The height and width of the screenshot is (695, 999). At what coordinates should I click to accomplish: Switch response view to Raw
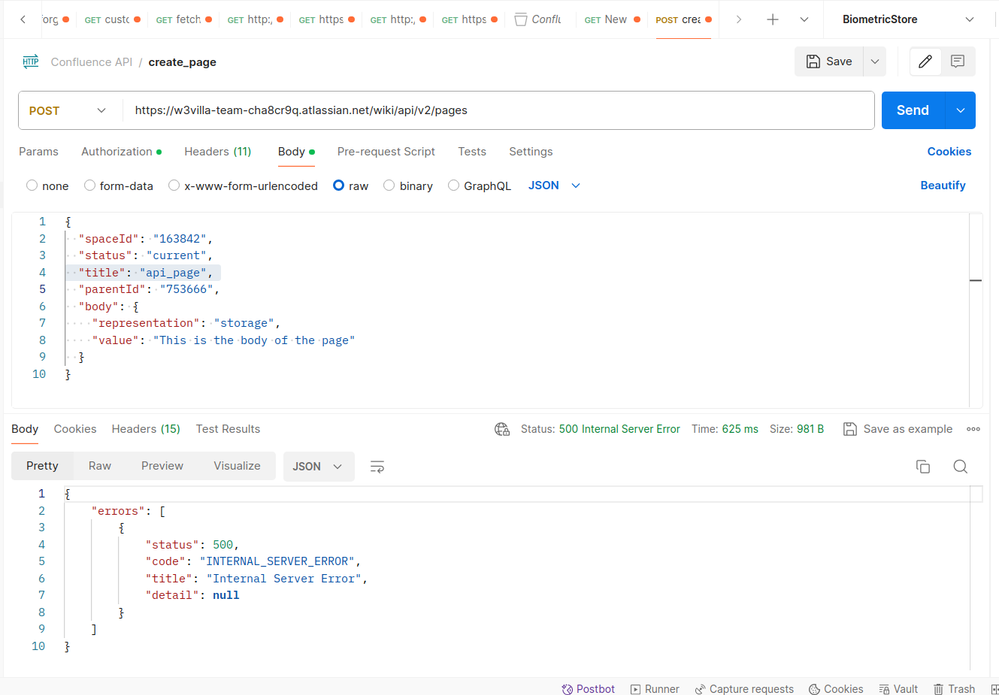pos(100,466)
